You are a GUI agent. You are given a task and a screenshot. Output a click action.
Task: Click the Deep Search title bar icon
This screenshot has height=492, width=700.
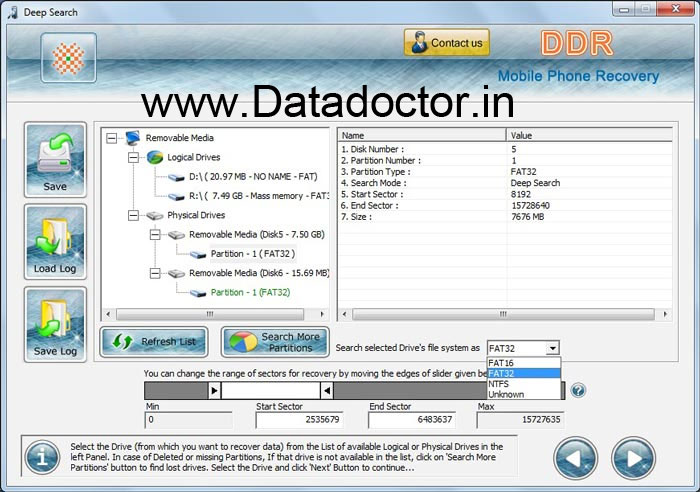(x=13, y=12)
